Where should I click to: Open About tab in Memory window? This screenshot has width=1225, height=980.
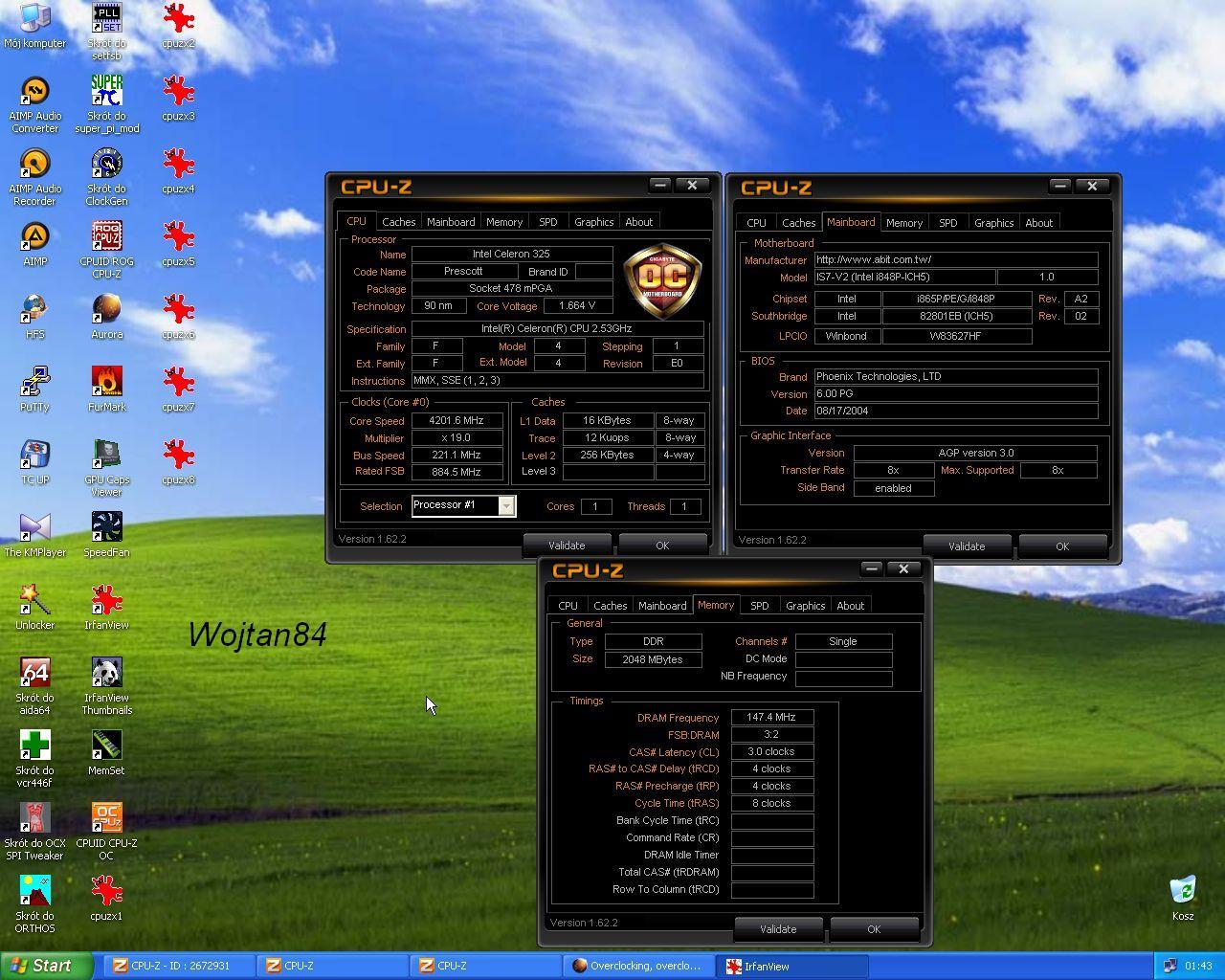click(x=851, y=606)
